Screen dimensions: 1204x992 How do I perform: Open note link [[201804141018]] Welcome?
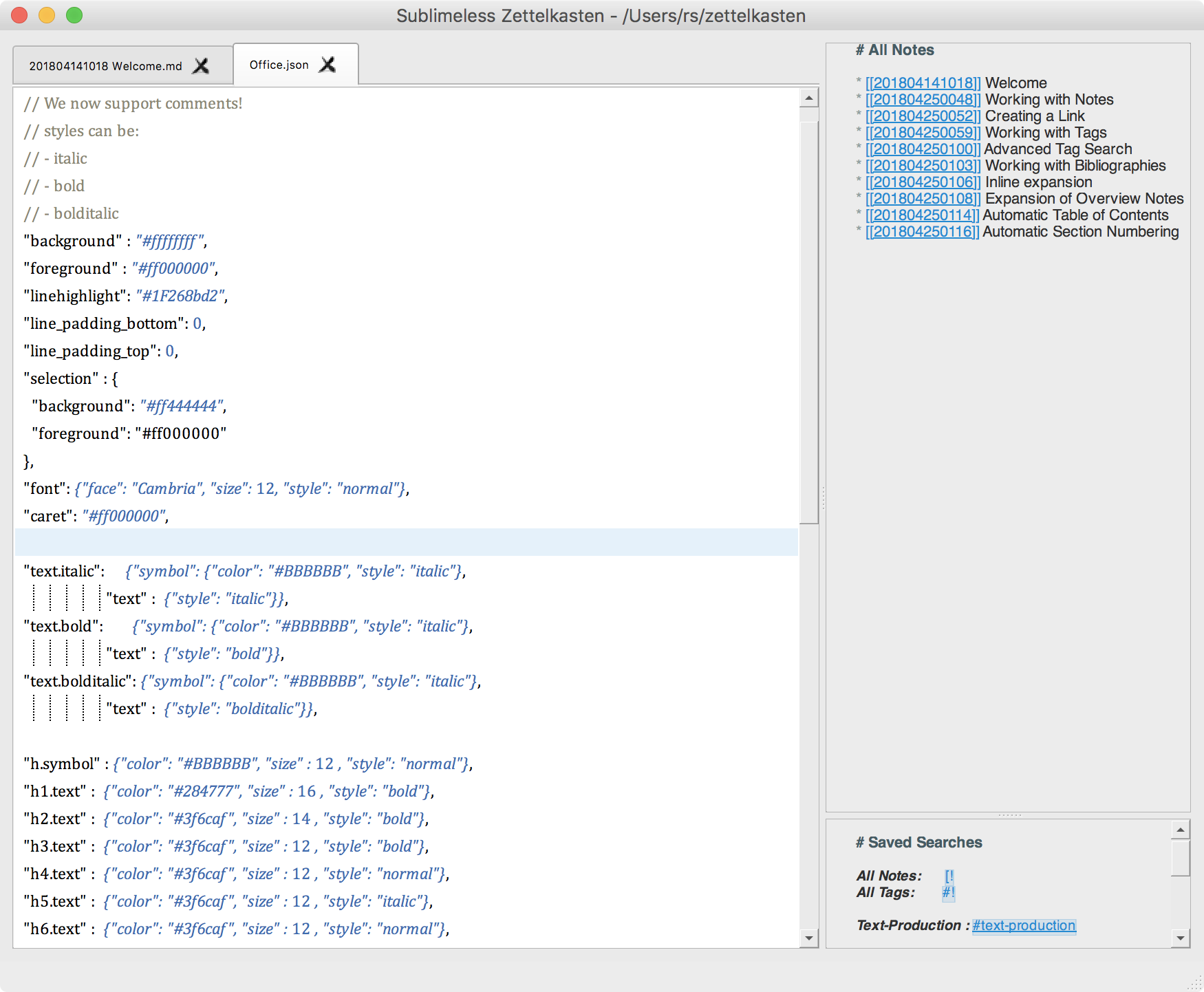(923, 83)
